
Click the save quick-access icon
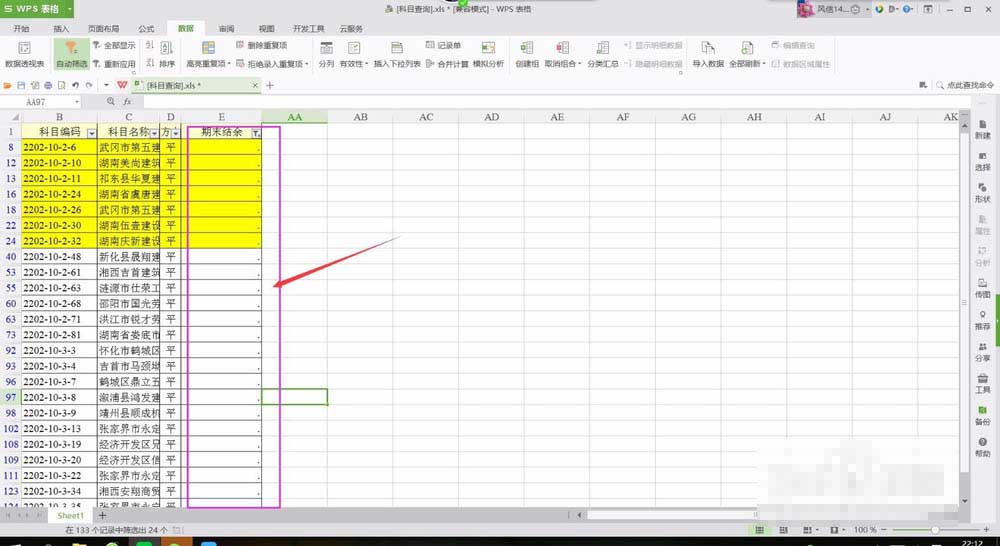[21, 85]
